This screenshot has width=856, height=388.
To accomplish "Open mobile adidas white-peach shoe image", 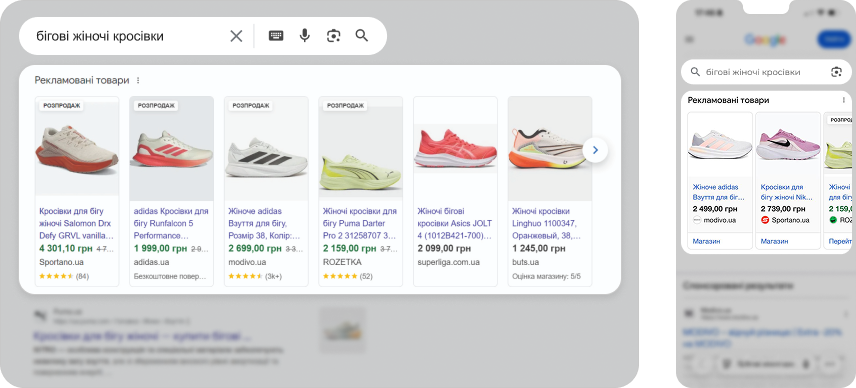I will pos(720,146).
